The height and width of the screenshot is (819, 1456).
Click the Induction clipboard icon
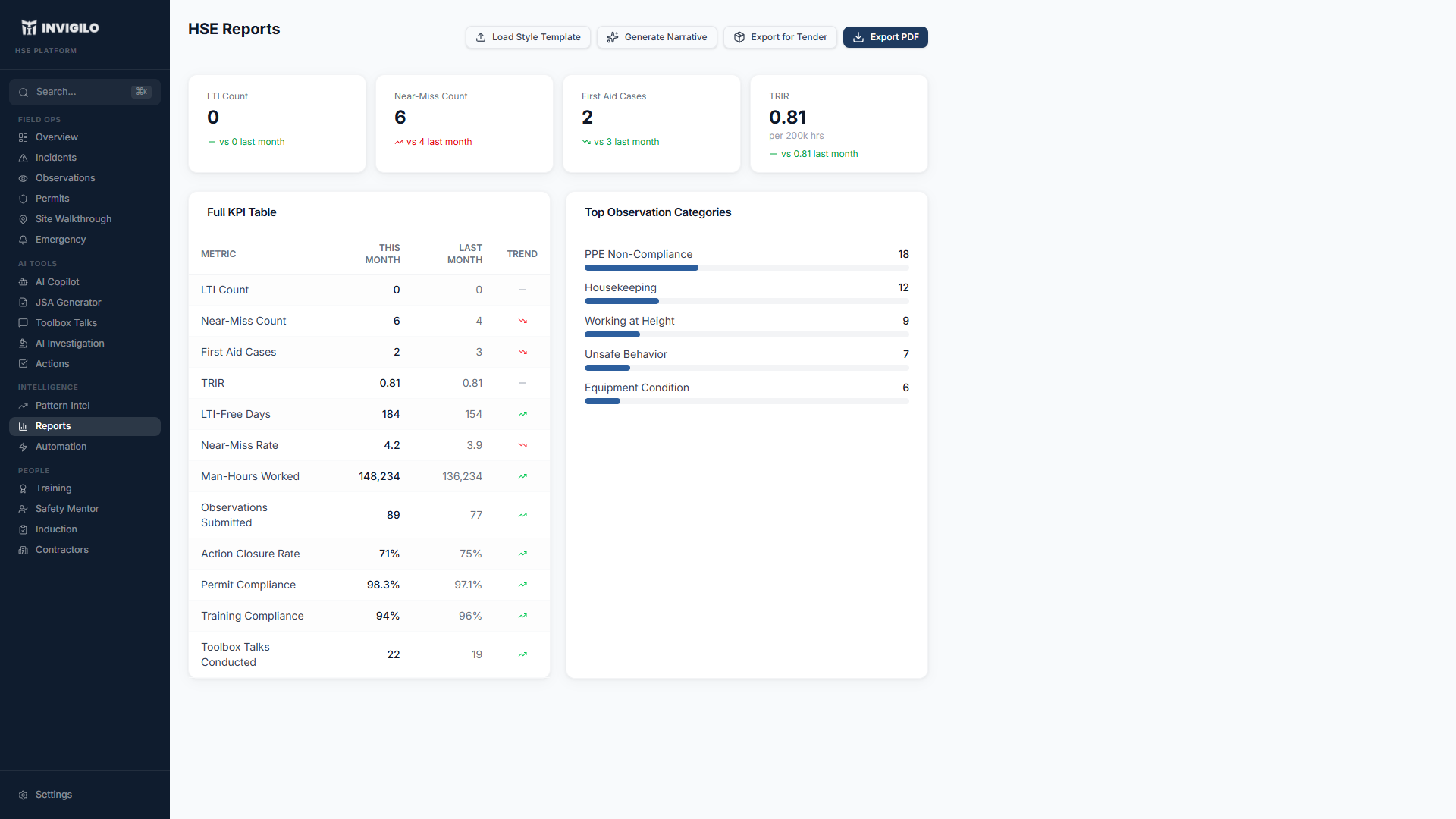(23, 529)
